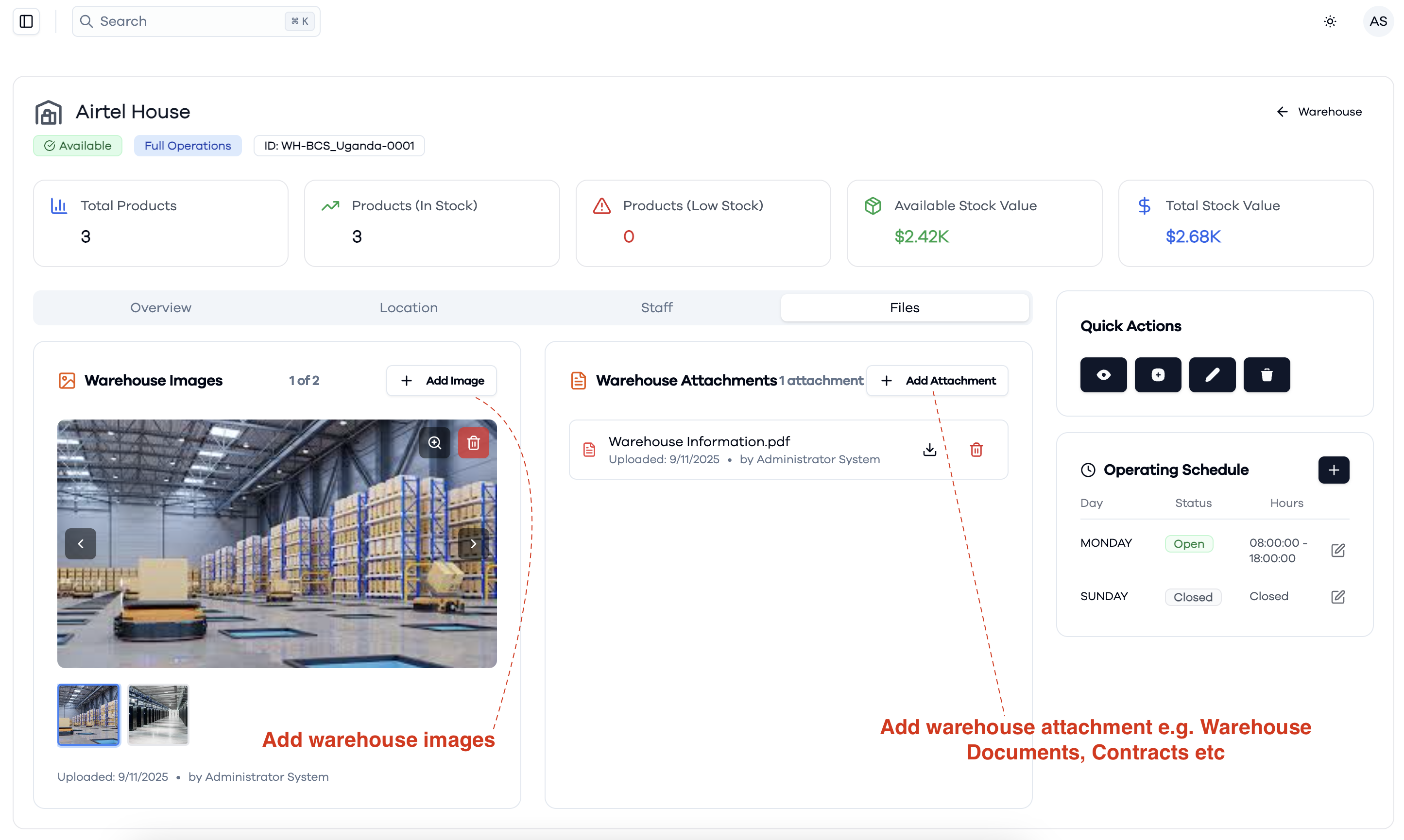Click into the Search field

point(196,21)
